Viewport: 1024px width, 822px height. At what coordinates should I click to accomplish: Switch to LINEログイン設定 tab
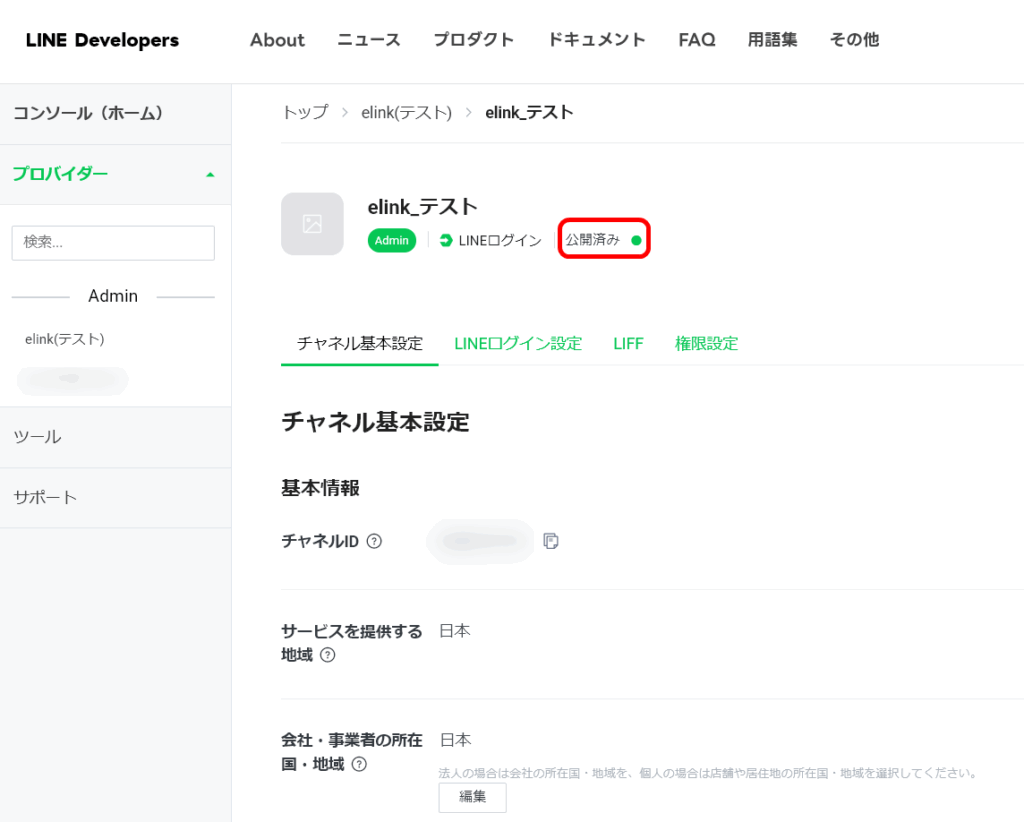(x=518, y=343)
